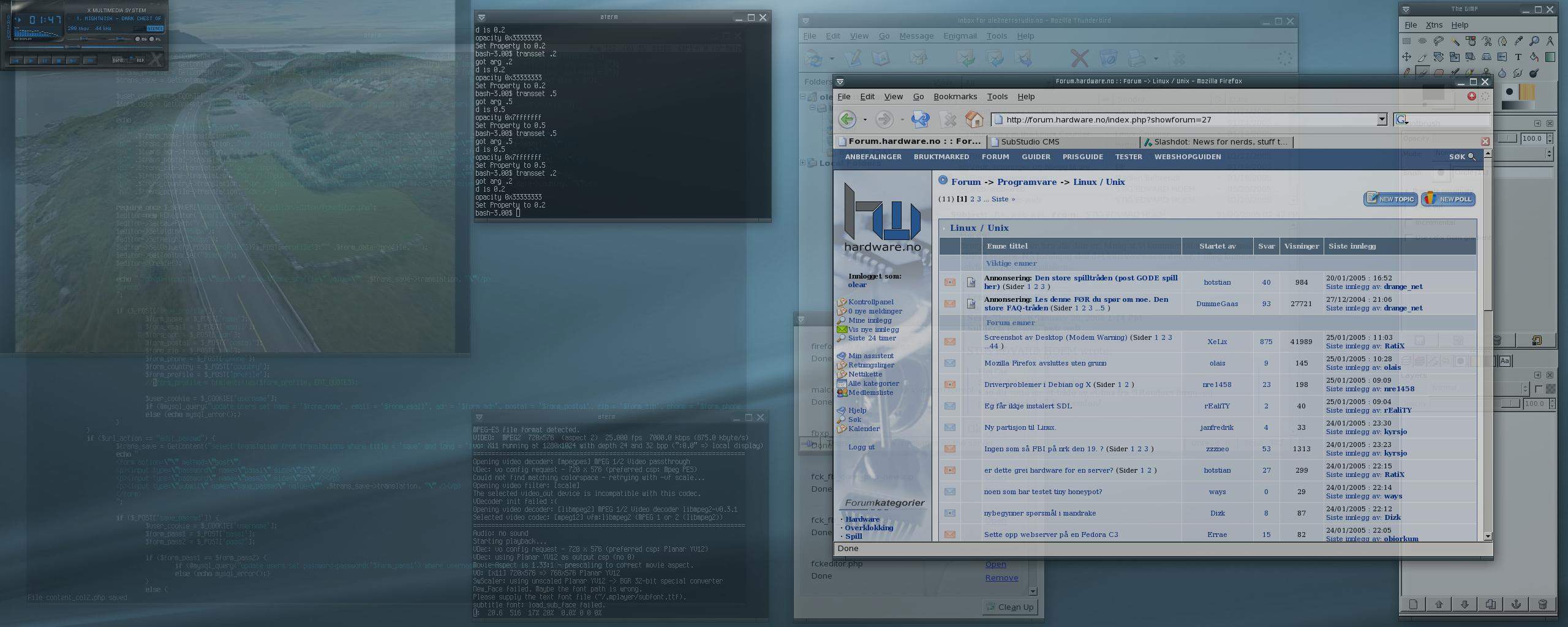Select GIMP Measure compass tool
This screenshot has height=627, width=1568.
[1550, 41]
